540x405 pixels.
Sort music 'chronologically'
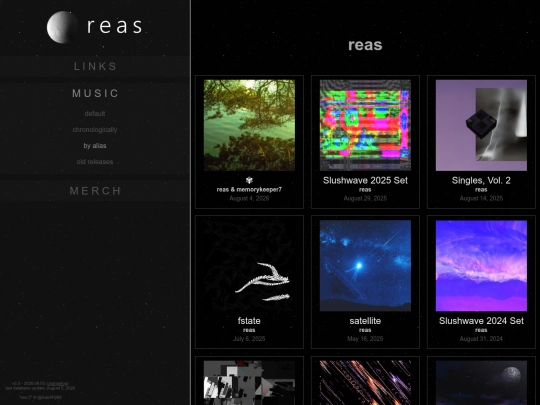click(x=95, y=130)
